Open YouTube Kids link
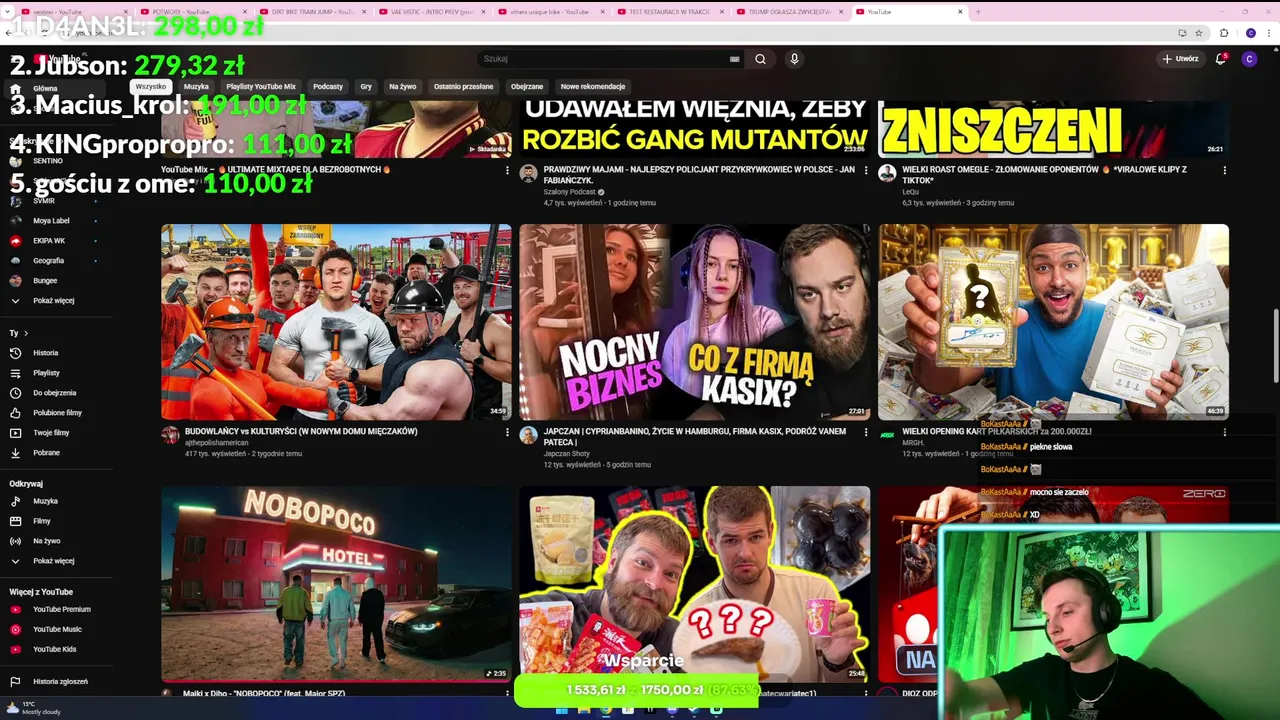1280x720 pixels. 54,649
